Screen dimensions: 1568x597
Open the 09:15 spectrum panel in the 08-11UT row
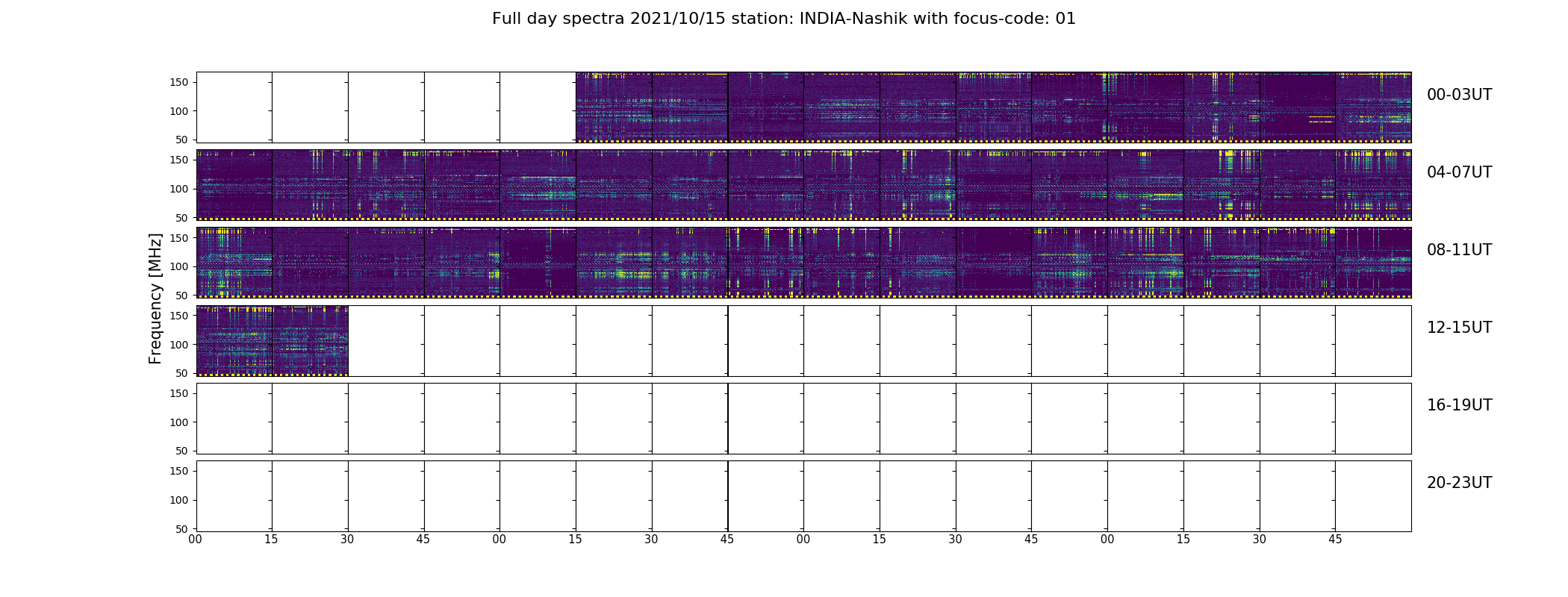coord(614,263)
